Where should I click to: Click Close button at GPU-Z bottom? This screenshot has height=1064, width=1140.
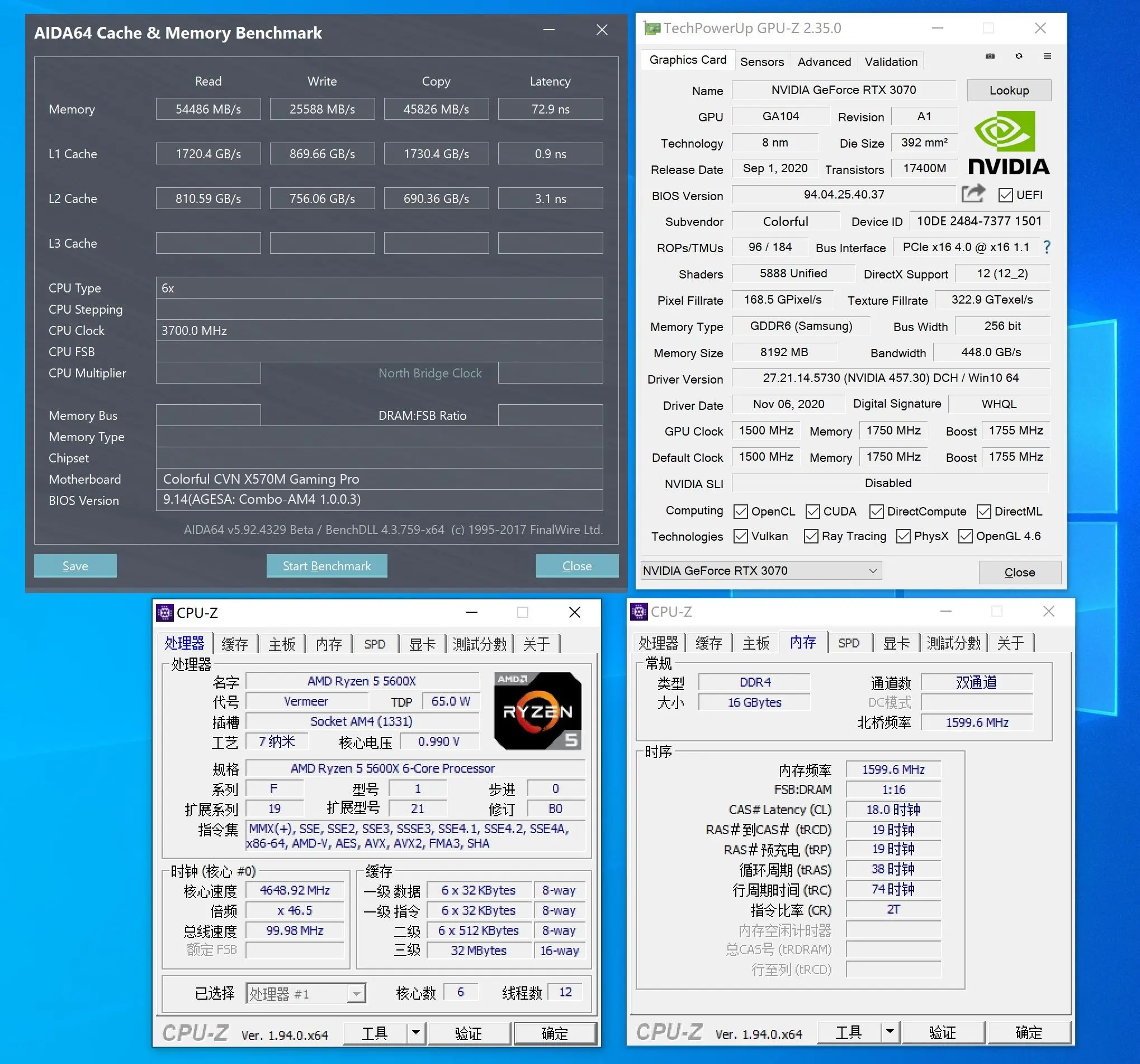1019,572
